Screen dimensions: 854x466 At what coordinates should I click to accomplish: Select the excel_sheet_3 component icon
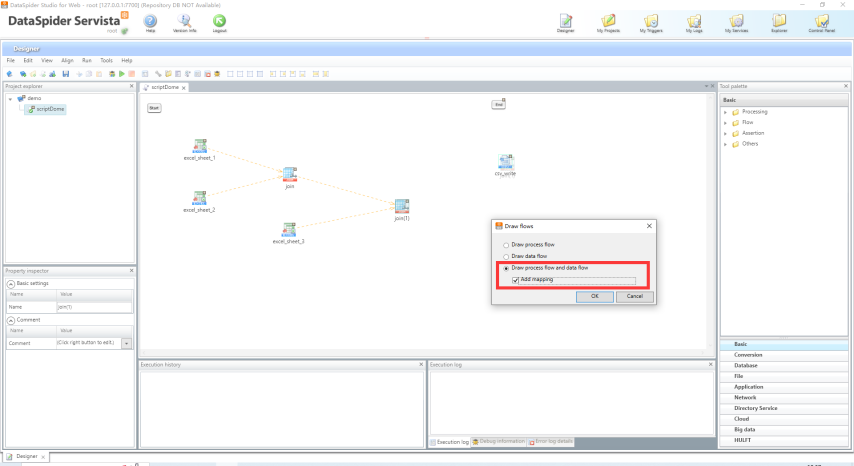(x=289, y=229)
